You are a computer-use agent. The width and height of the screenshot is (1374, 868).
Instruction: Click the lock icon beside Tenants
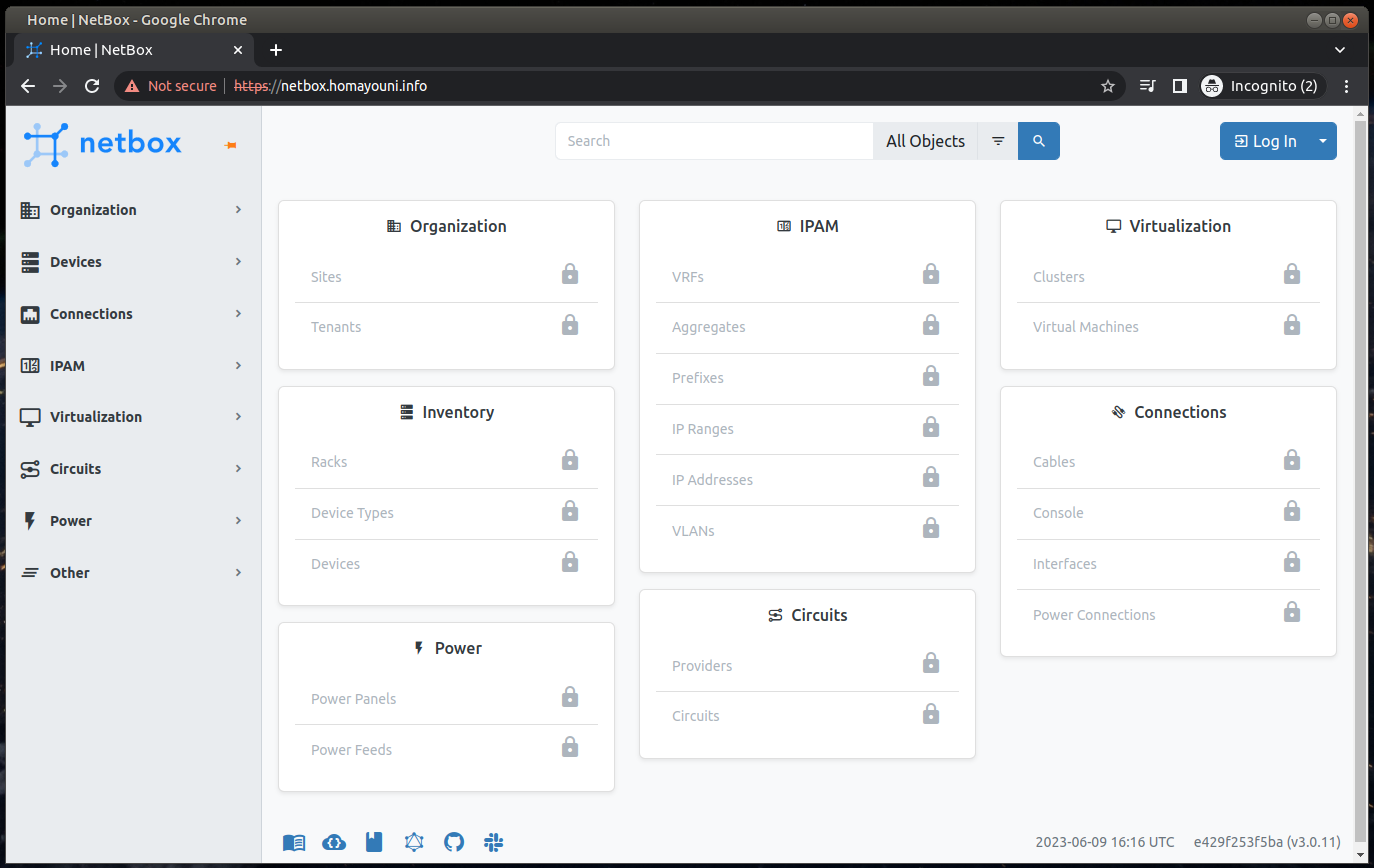click(570, 325)
